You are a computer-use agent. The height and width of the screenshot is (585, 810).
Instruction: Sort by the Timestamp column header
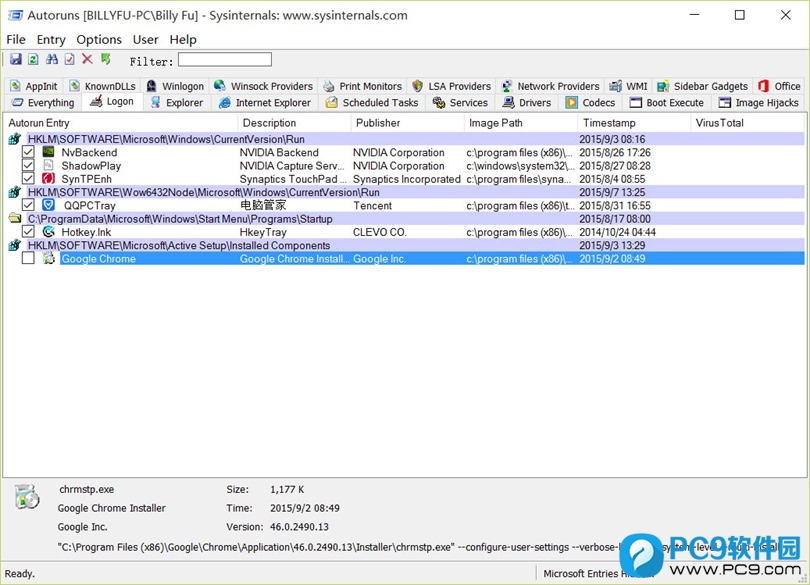point(634,123)
